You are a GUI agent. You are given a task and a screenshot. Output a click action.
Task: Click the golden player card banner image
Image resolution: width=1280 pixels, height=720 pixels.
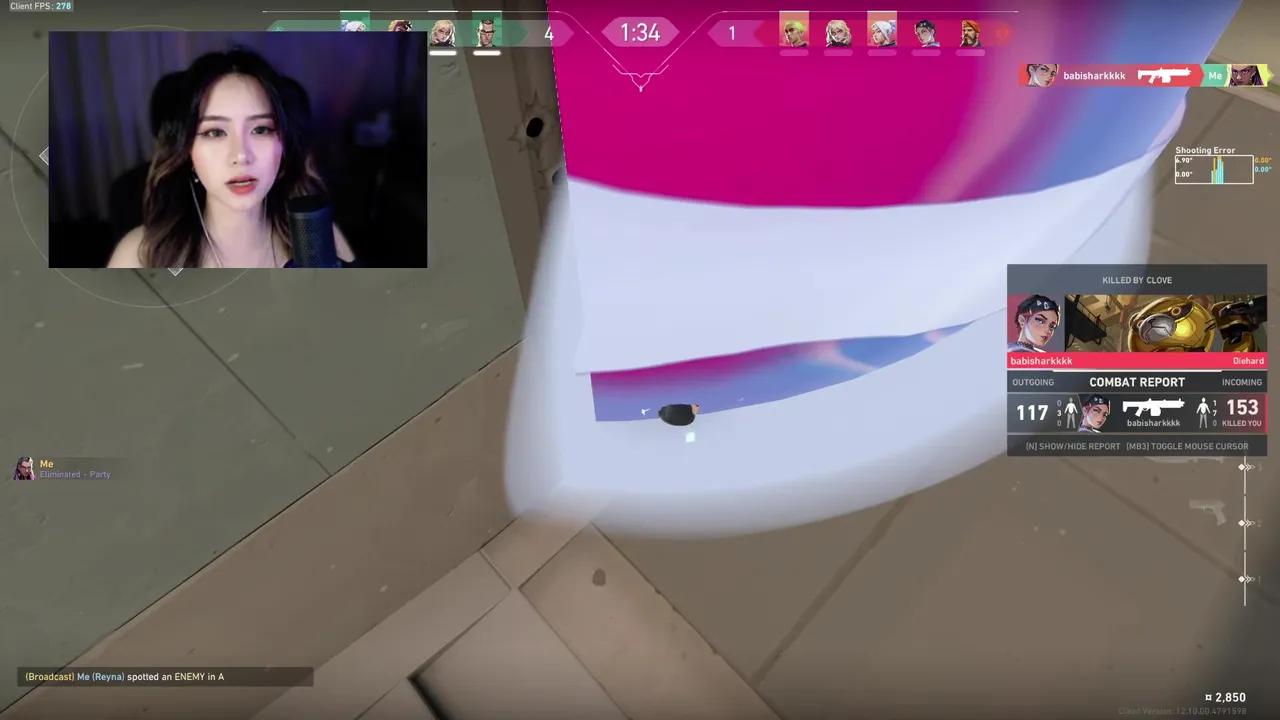[x=1165, y=323]
